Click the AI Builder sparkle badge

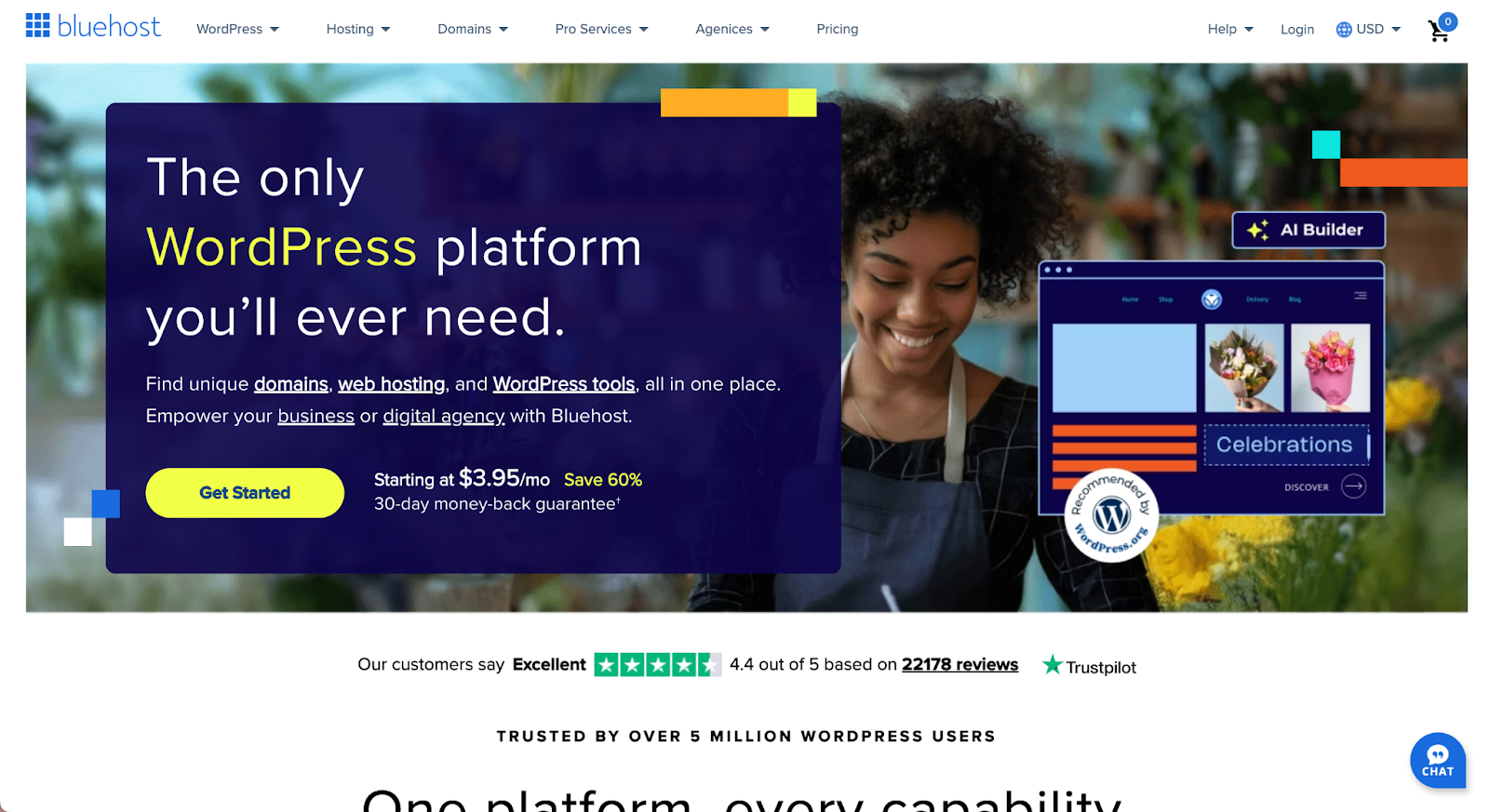click(1308, 230)
